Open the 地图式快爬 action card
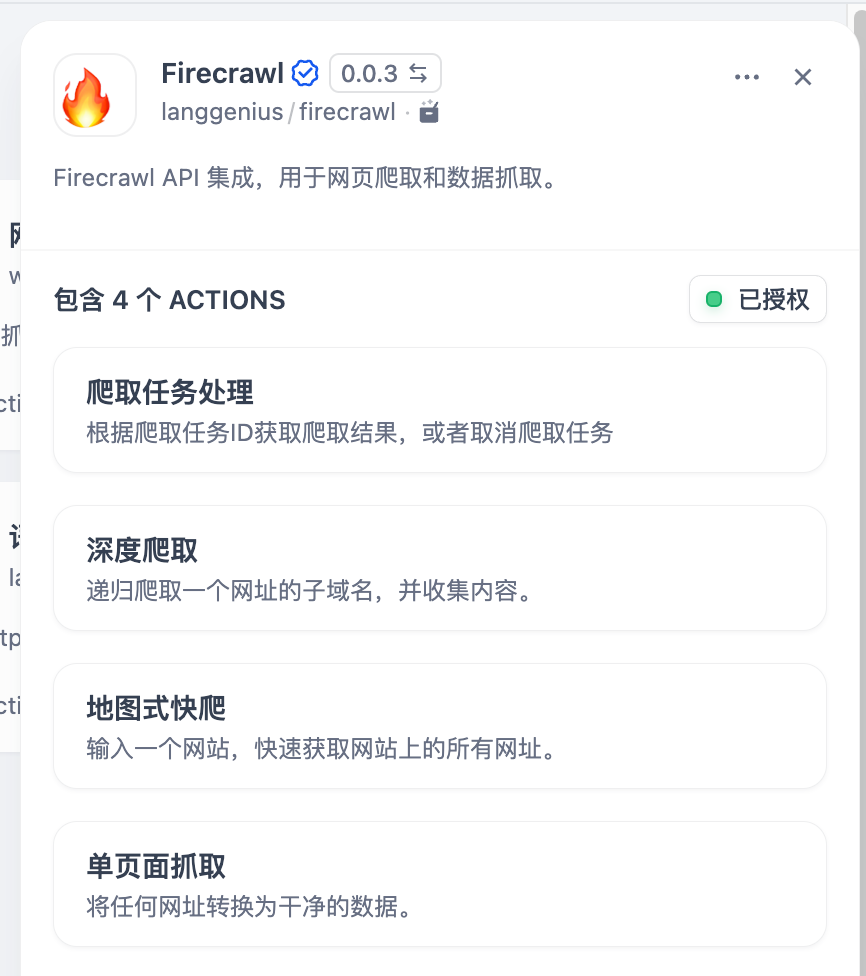866x976 pixels. click(x=440, y=726)
